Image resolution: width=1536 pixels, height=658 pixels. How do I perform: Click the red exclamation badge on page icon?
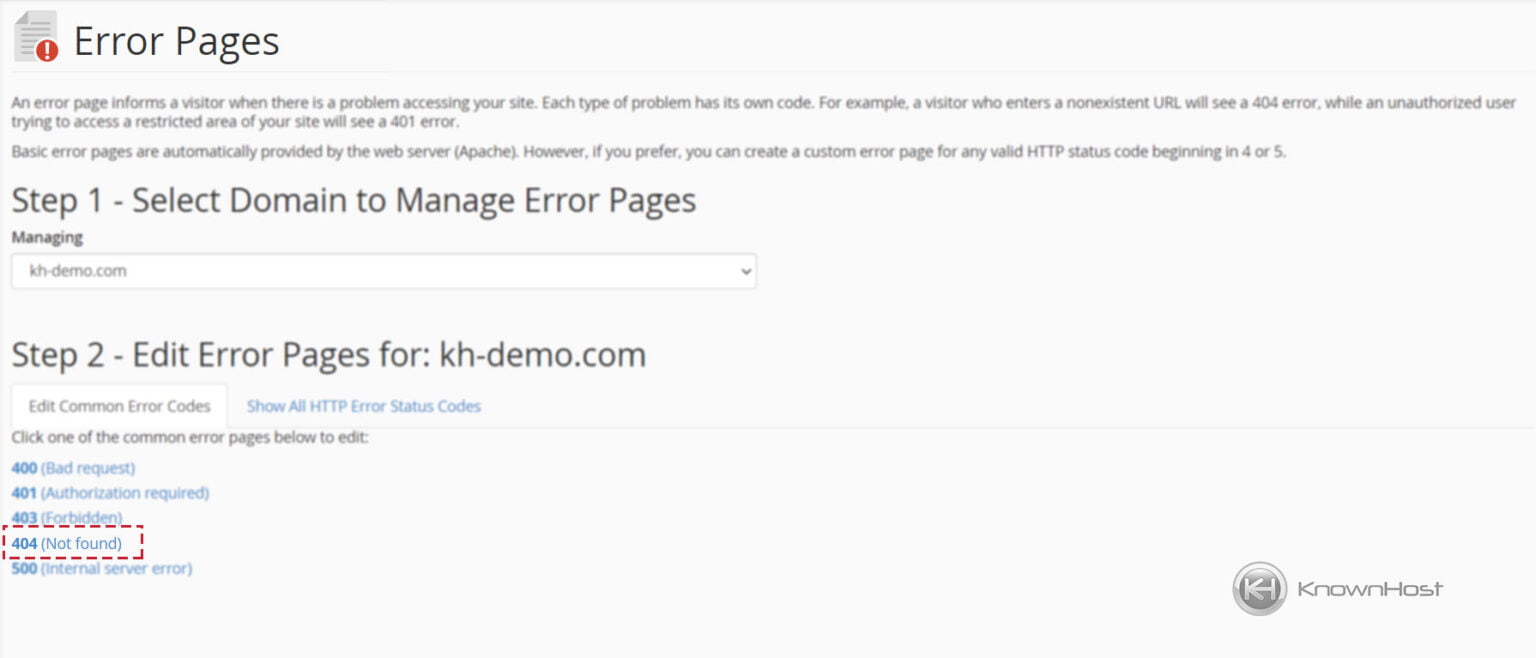tap(47, 51)
